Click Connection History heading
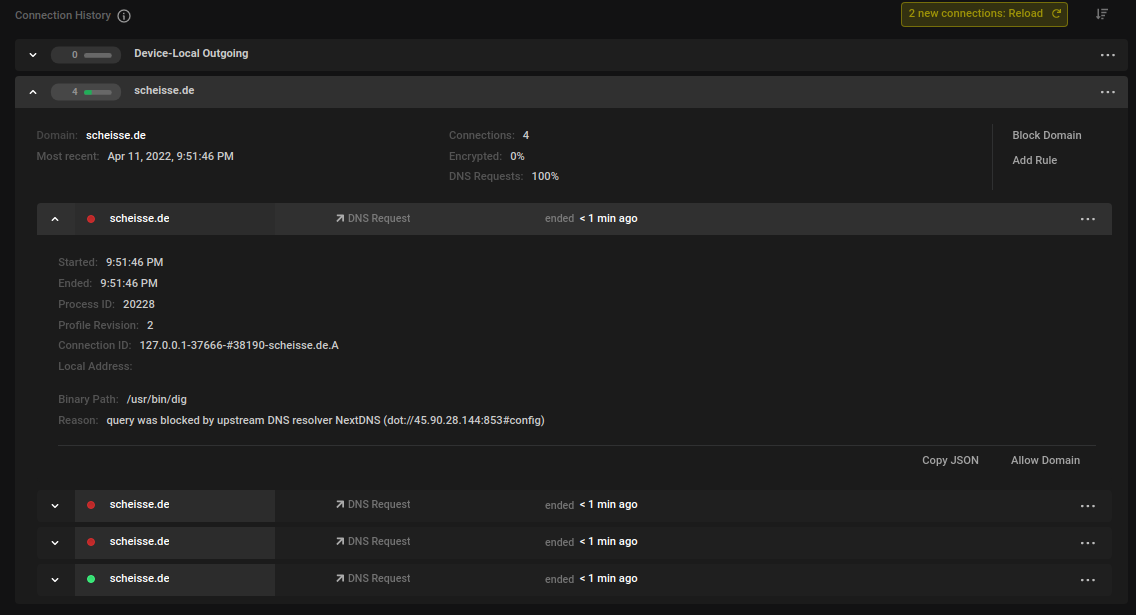 (63, 15)
